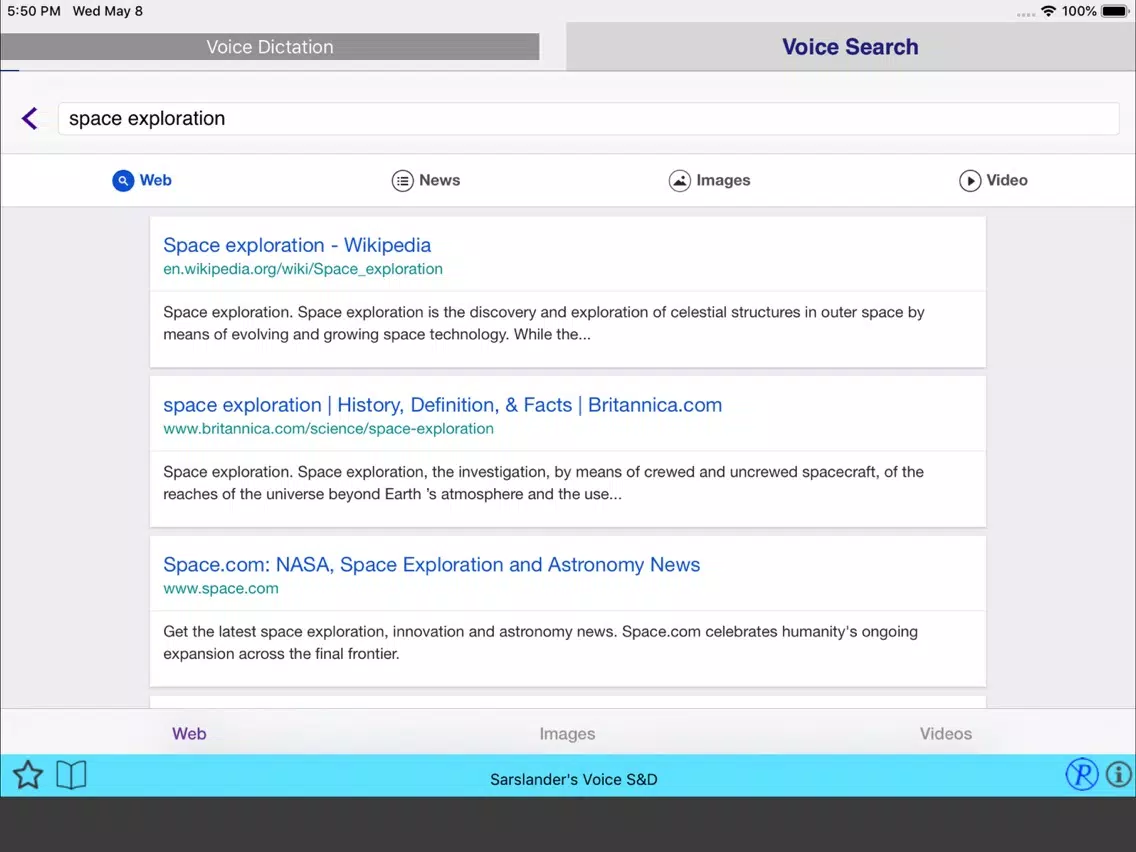Screen dimensions: 1136x852
Task: Select the bottom Videos tab
Action: click(945, 733)
